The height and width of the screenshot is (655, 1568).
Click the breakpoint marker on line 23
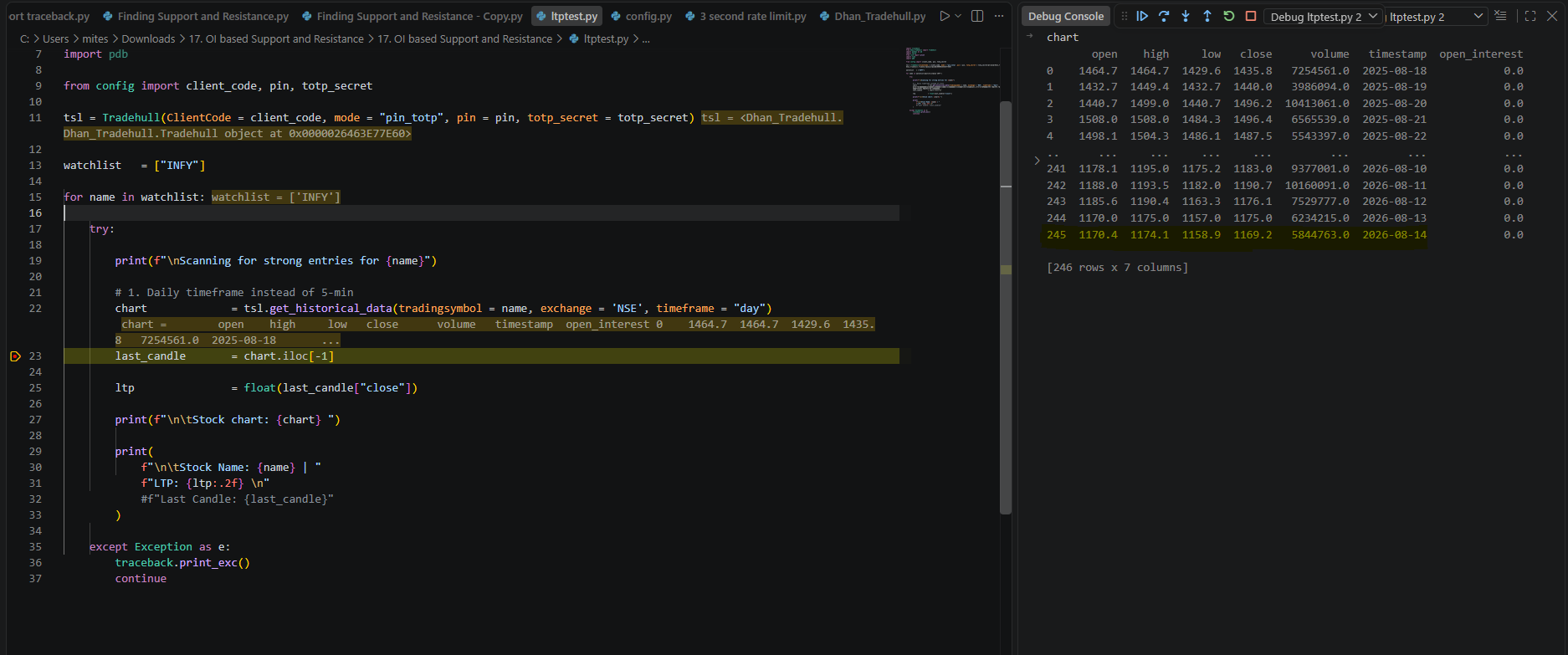tap(15, 356)
